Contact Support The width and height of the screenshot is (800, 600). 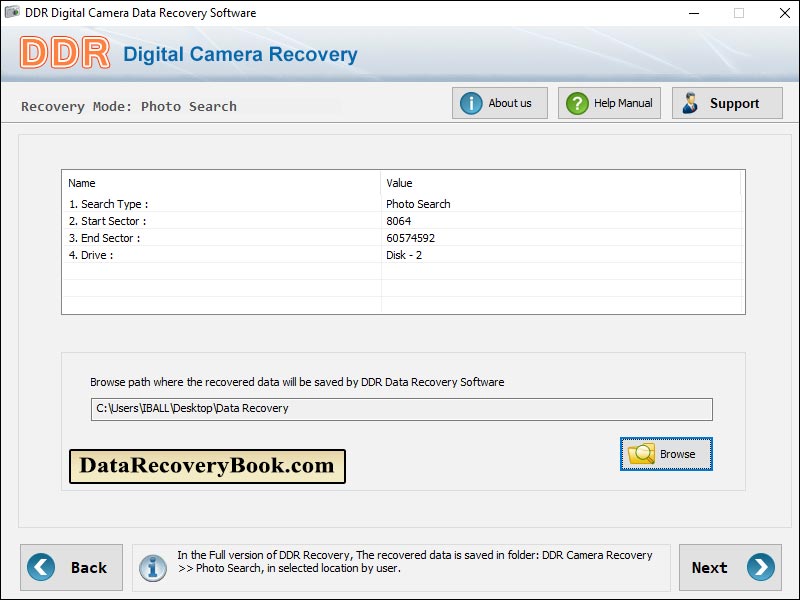click(x=727, y=102)
